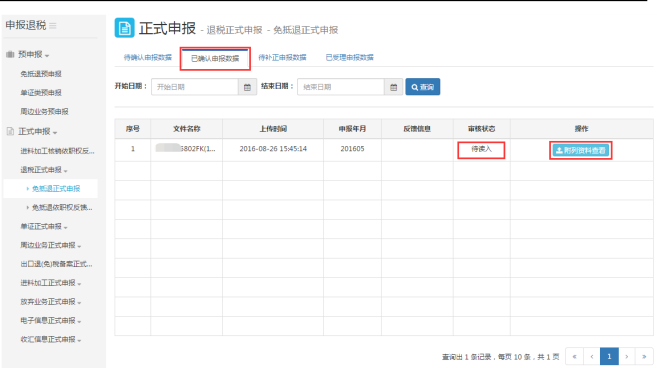Click the 2016-08-26 15:45:14 upload time cell

point(273,149)
